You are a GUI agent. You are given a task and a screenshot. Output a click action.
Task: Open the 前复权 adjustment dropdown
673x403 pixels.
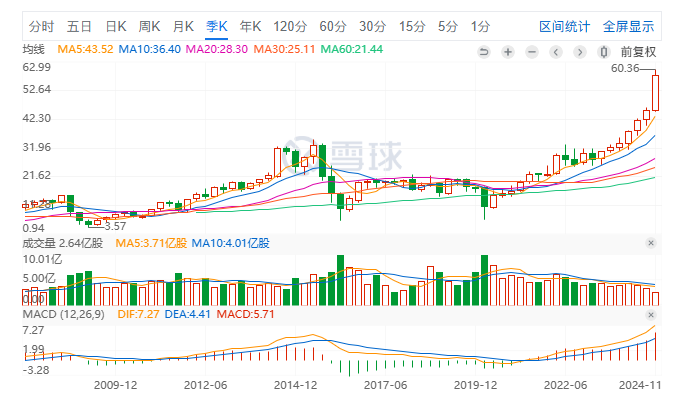(638, 52)
